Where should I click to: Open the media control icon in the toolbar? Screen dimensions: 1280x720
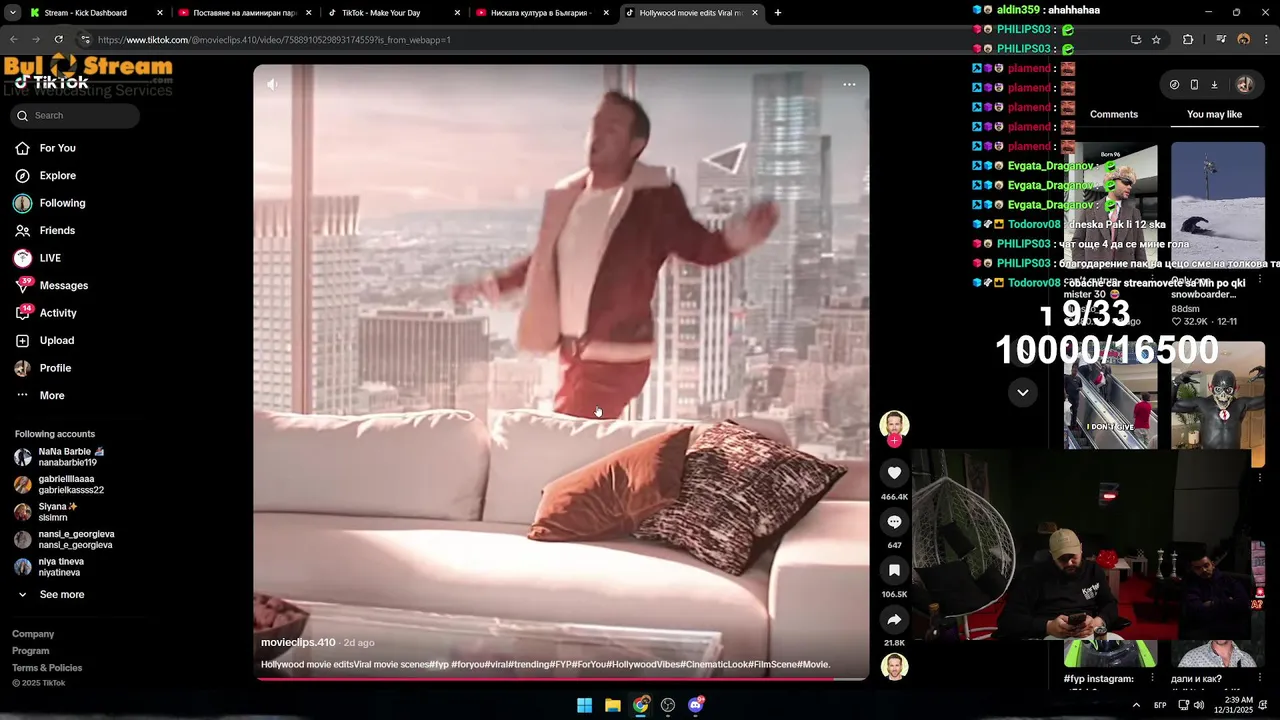[1221, 40]
